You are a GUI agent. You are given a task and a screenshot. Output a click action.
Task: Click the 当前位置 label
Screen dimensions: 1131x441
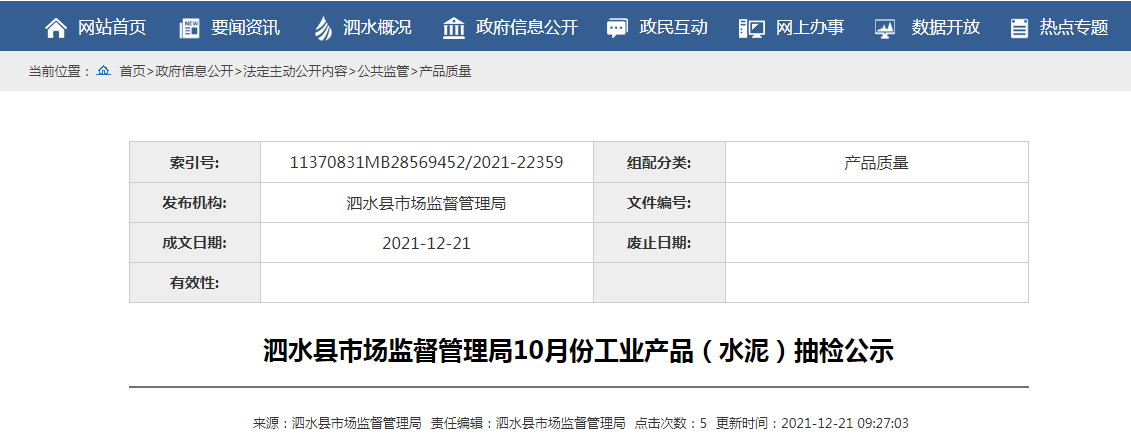pyautogui.click(x=60, y=71)
